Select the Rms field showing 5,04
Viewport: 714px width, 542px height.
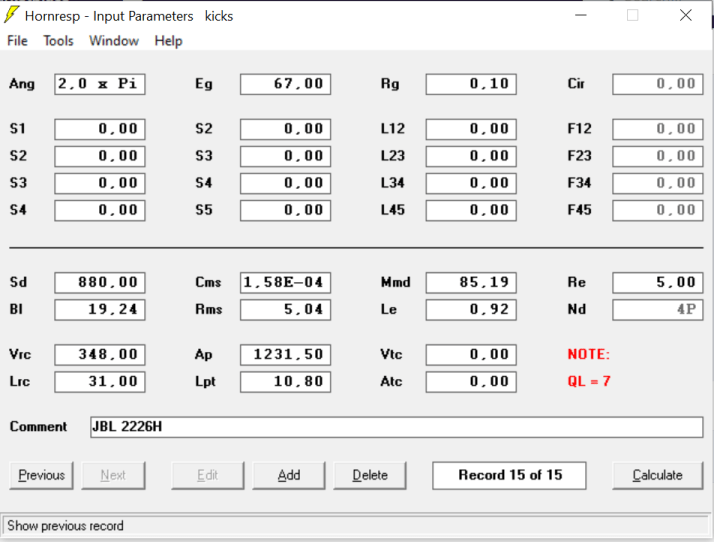(286, 310)
